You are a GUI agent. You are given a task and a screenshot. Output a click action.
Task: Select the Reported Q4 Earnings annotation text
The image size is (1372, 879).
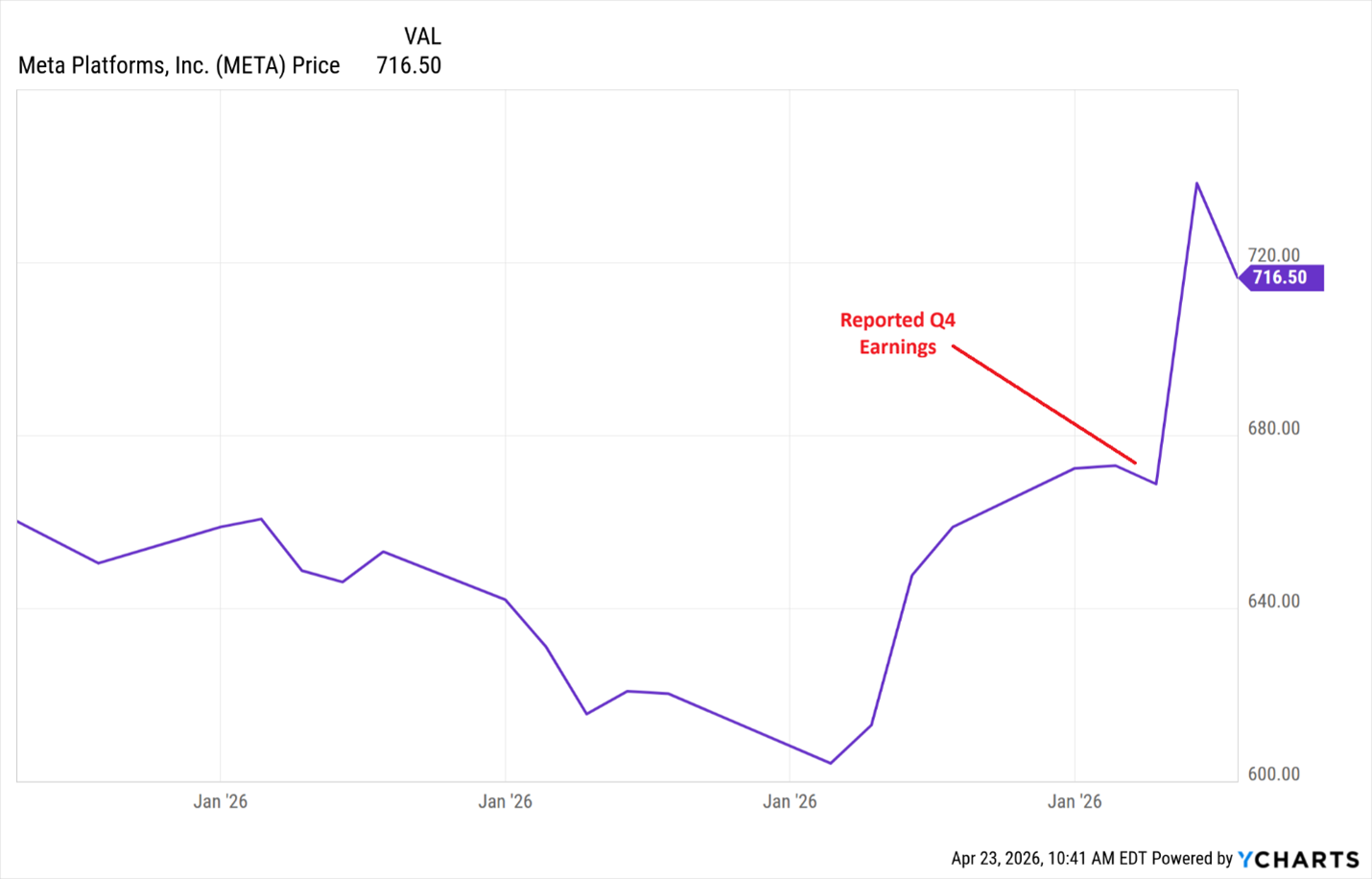[x=897, y=333]
